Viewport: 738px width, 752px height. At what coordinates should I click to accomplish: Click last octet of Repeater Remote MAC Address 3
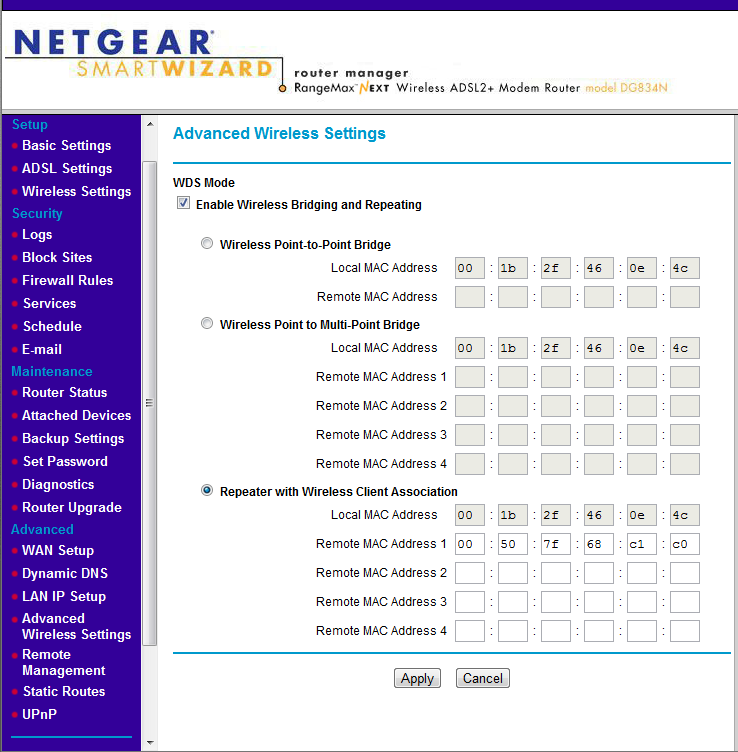(685, 602)
